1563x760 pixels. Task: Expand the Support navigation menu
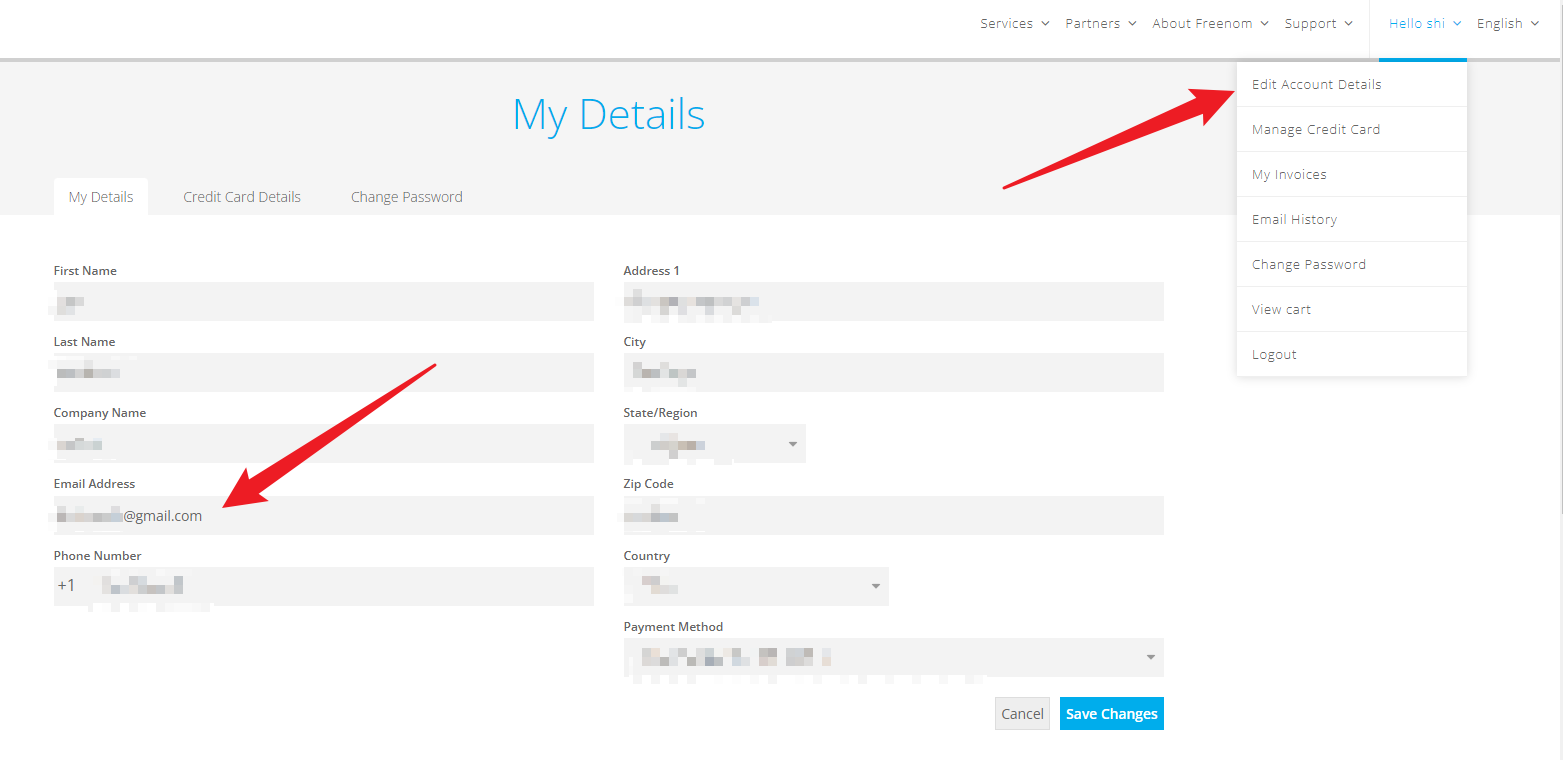pos(1318,24)
